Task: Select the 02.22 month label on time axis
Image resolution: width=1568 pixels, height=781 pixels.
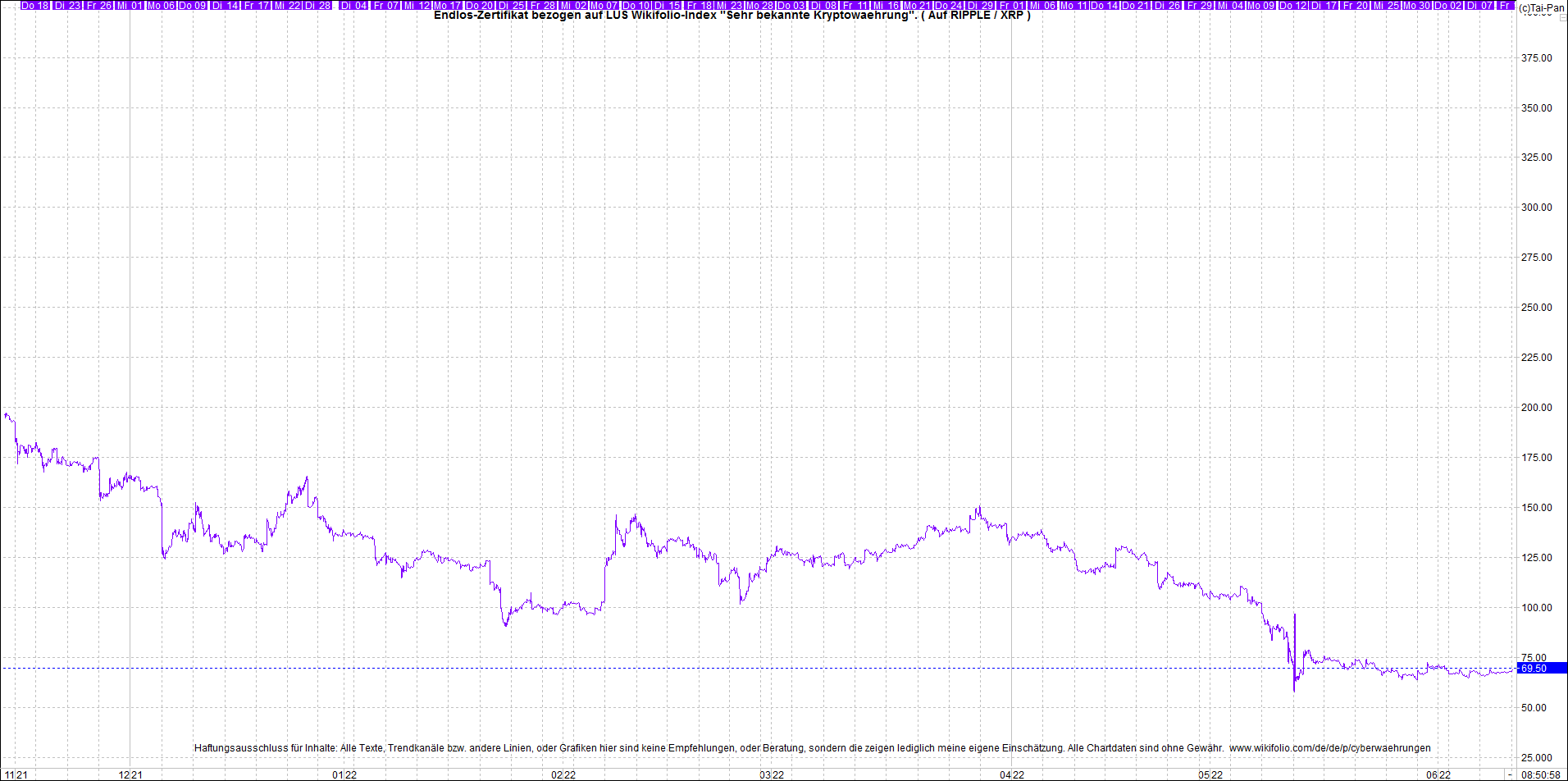Action: pos(563,774)
